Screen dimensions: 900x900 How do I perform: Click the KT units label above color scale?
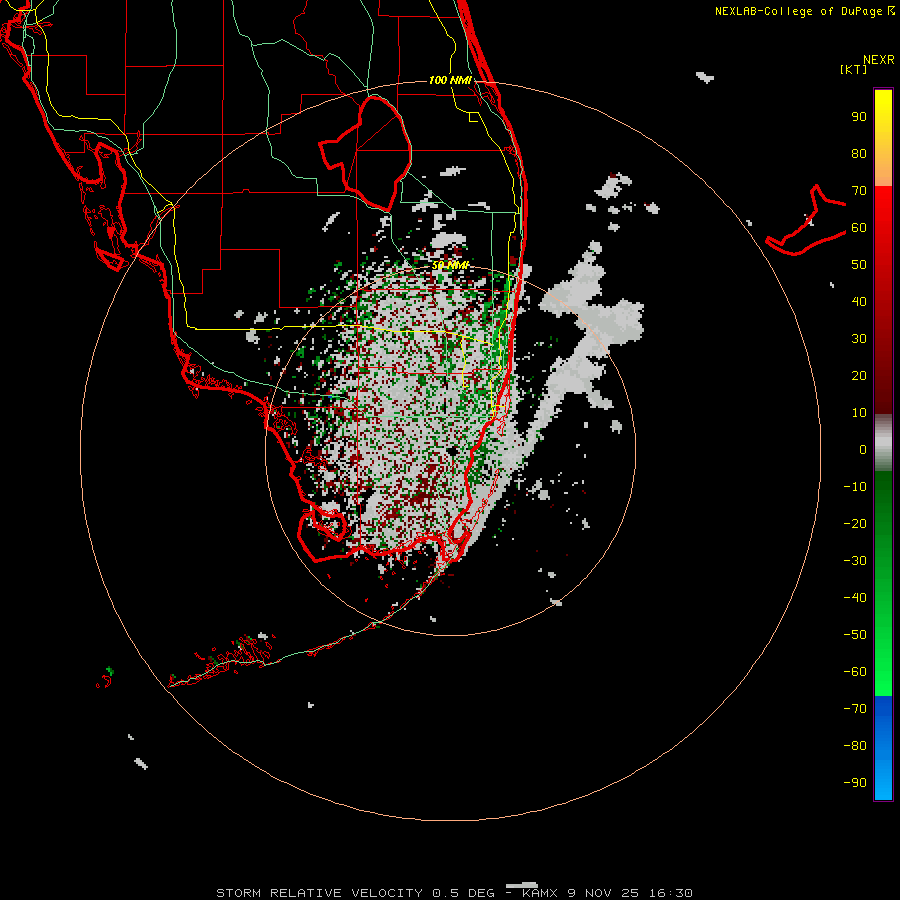click(854, 69)
